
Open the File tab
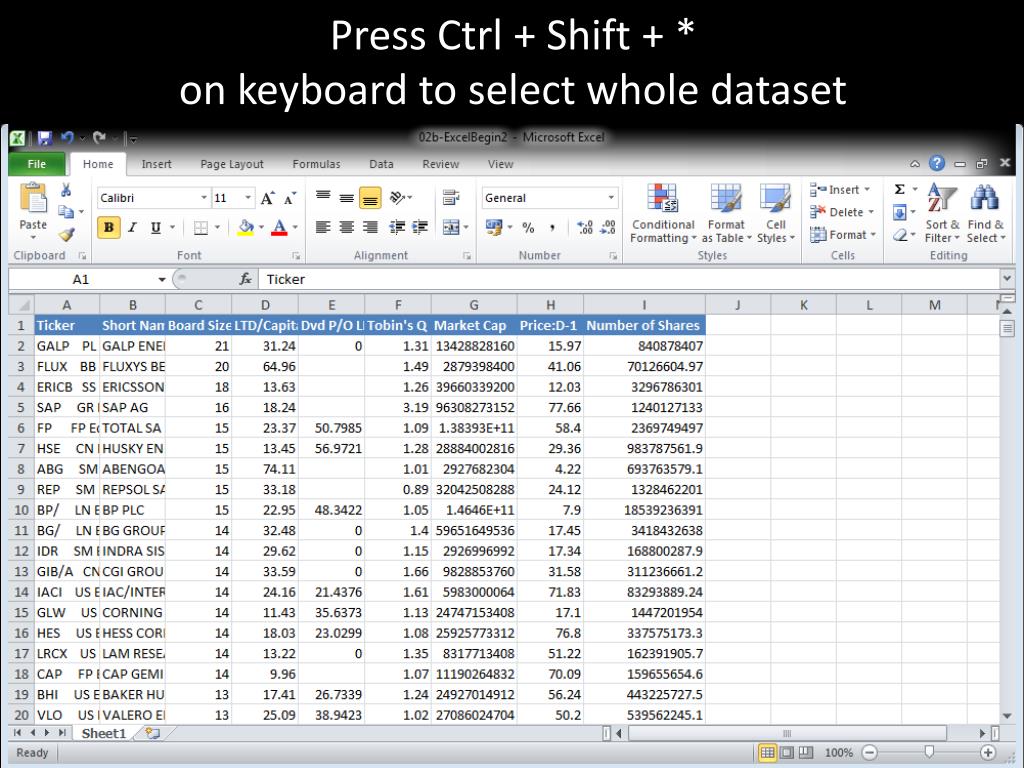click(37, 164)
